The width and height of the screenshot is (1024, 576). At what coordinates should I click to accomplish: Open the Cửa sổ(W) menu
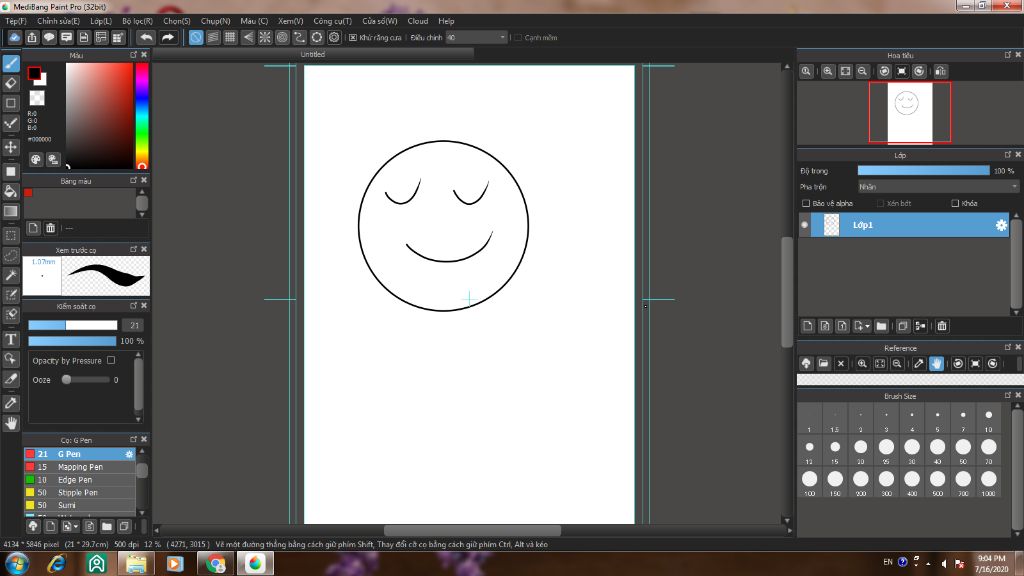[379, 21]
